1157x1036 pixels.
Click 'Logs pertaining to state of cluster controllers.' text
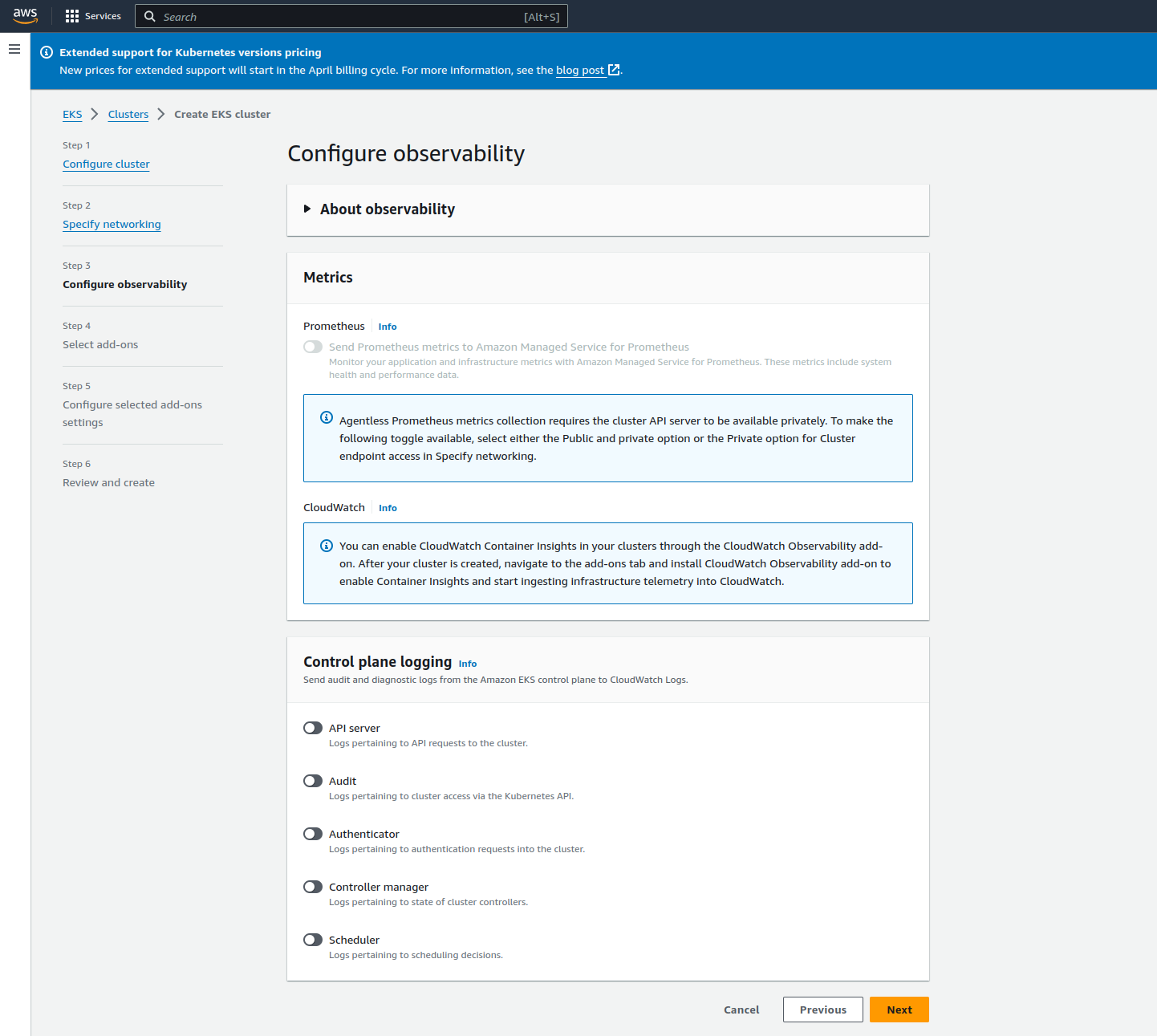tap(428, 902)
